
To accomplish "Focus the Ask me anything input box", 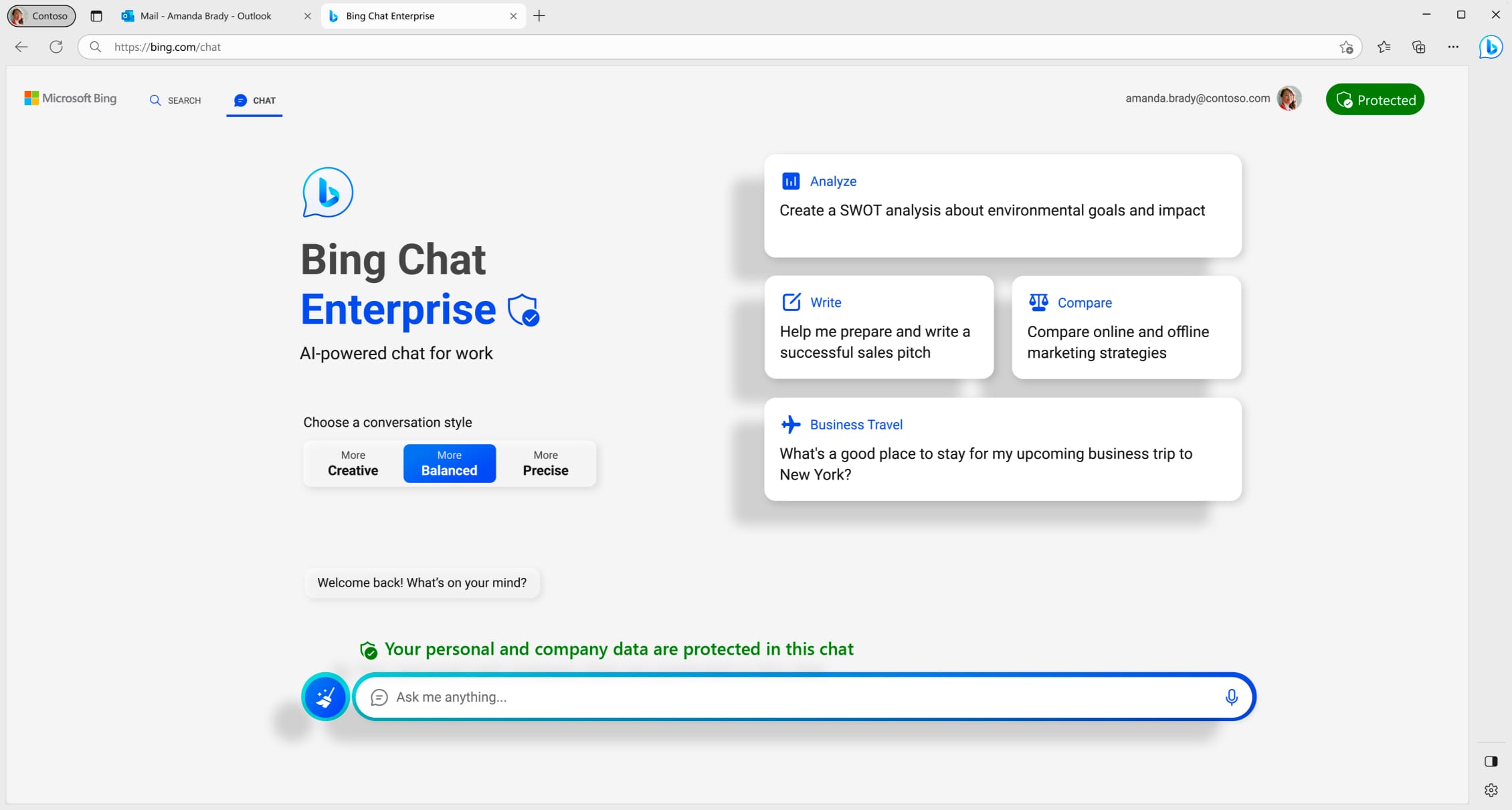I will 804,696.
